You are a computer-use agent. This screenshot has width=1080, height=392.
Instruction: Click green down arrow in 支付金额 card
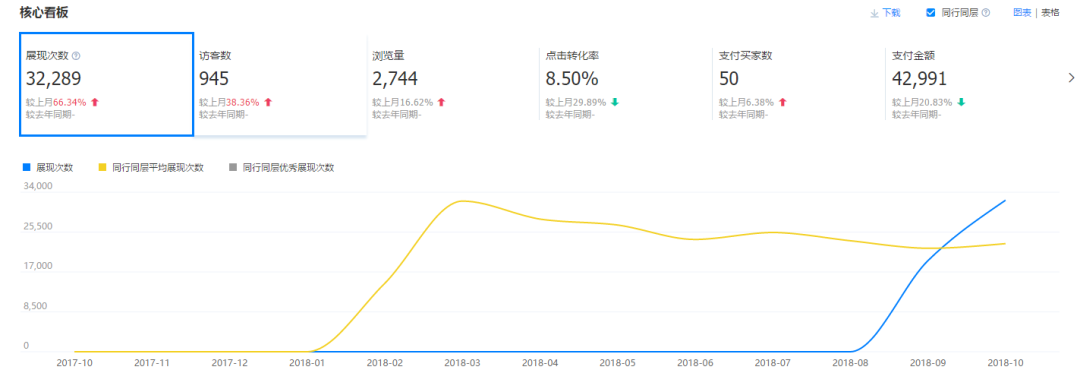961,102
